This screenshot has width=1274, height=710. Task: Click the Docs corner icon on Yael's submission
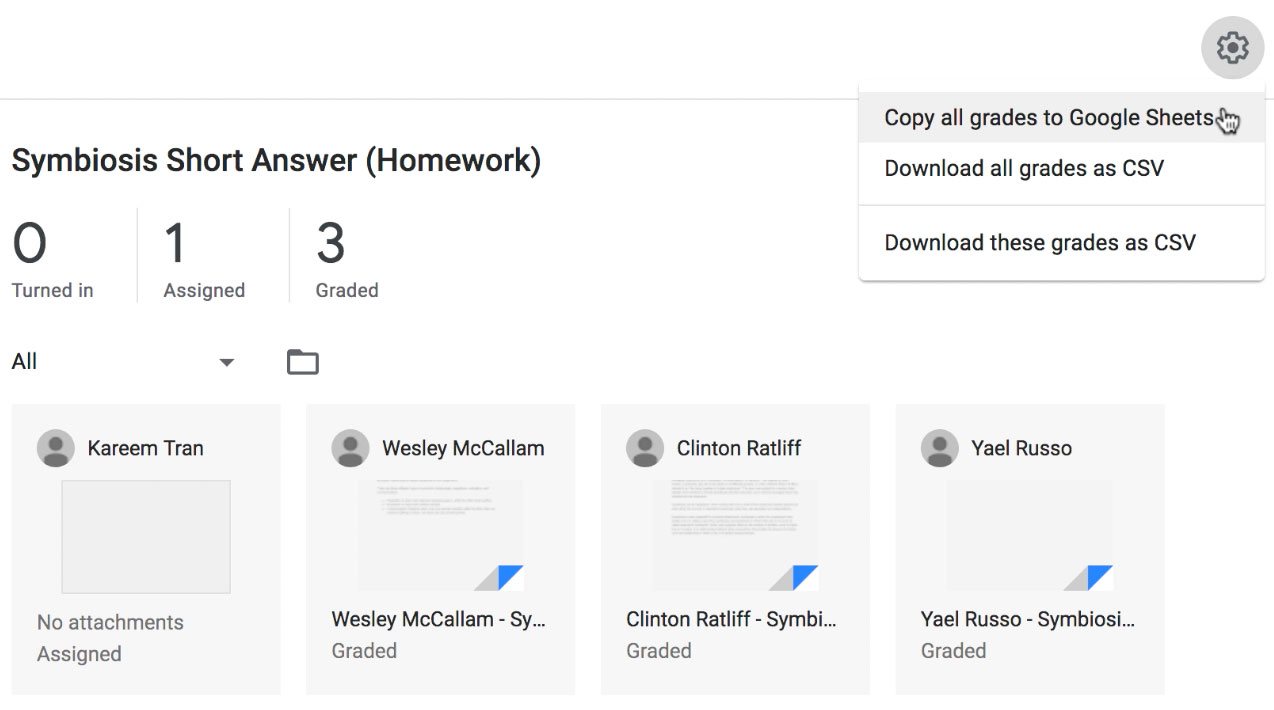point(1100,577)
